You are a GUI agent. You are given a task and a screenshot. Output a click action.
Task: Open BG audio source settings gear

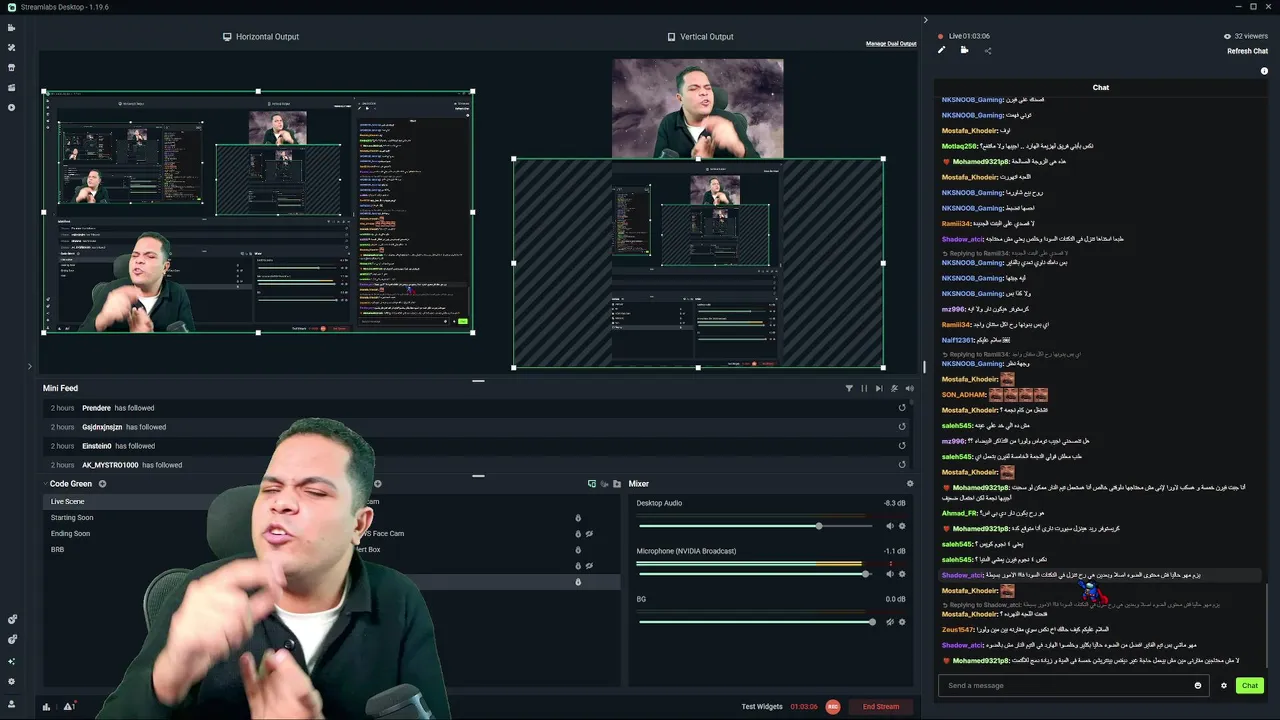[x=902, y=622]
